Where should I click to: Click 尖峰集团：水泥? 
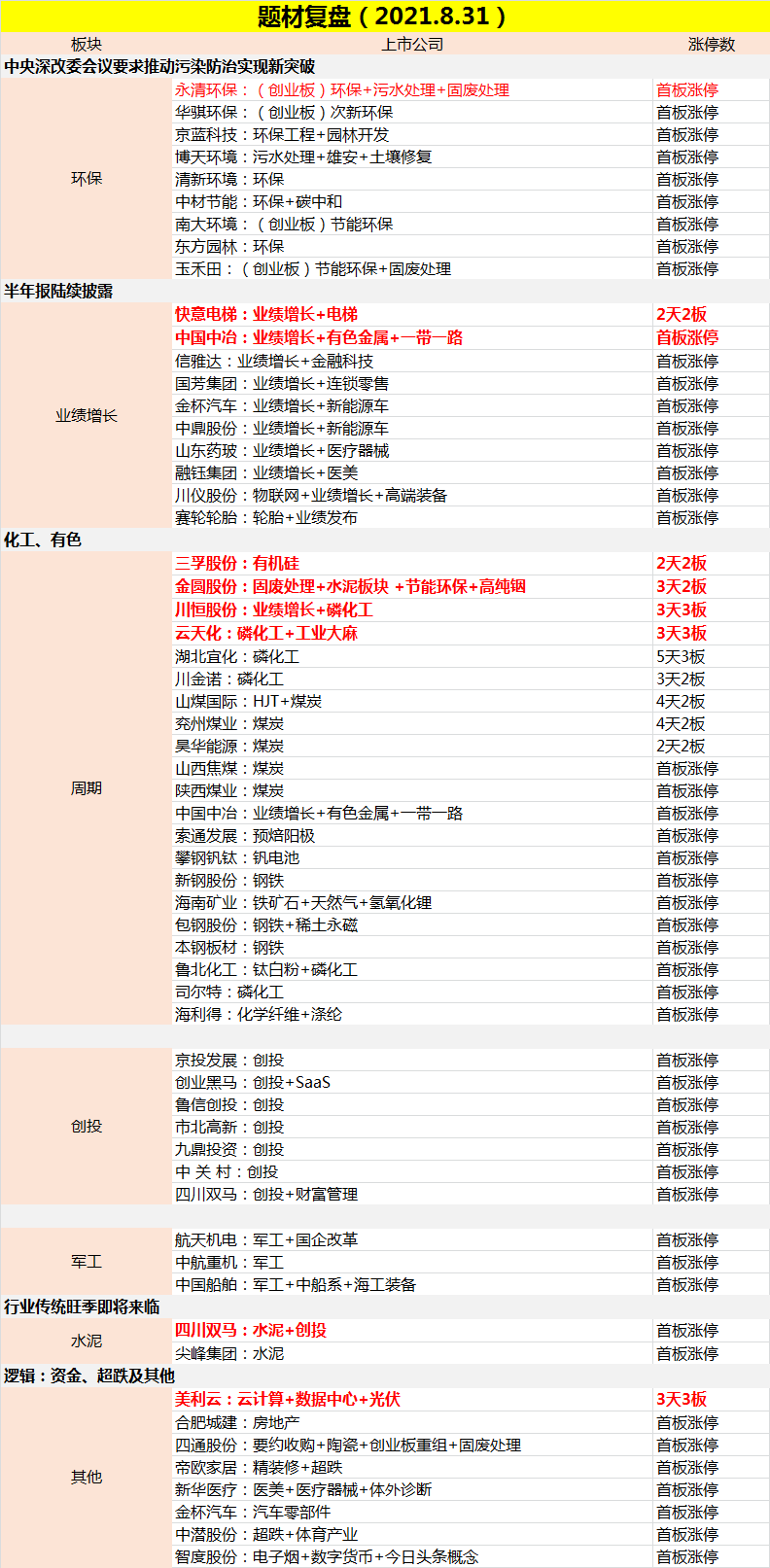pyautogui.click(x=229, y=1354)
